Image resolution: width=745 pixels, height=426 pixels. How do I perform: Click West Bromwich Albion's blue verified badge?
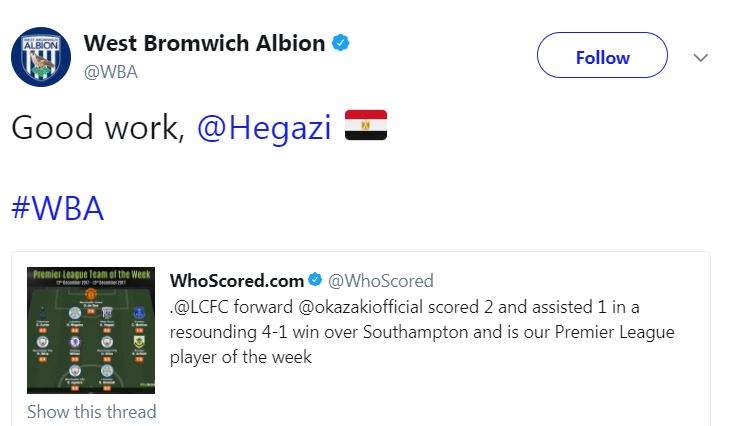(341, 43)
